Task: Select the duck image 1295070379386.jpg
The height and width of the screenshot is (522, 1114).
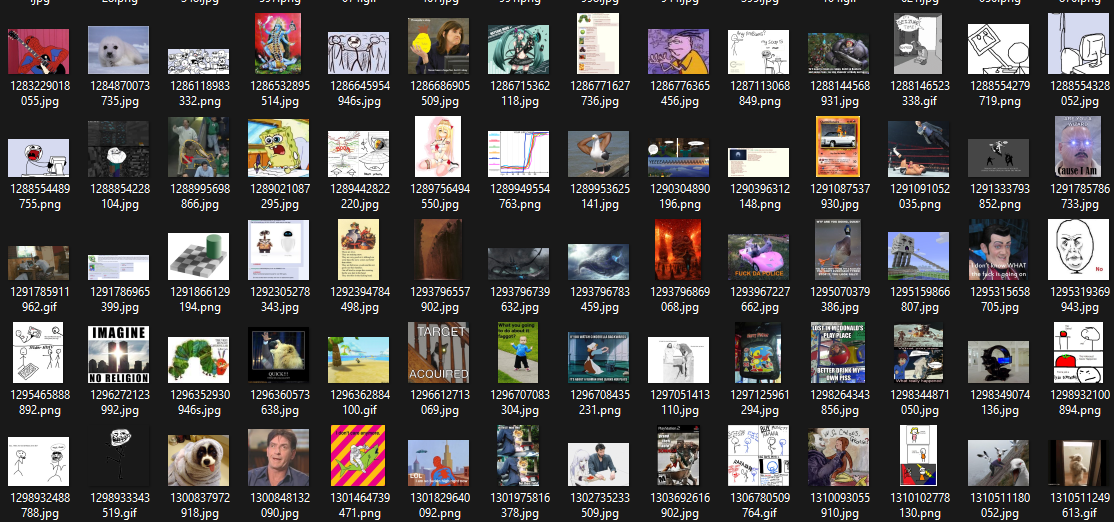Action: click(x=838, y=249)
